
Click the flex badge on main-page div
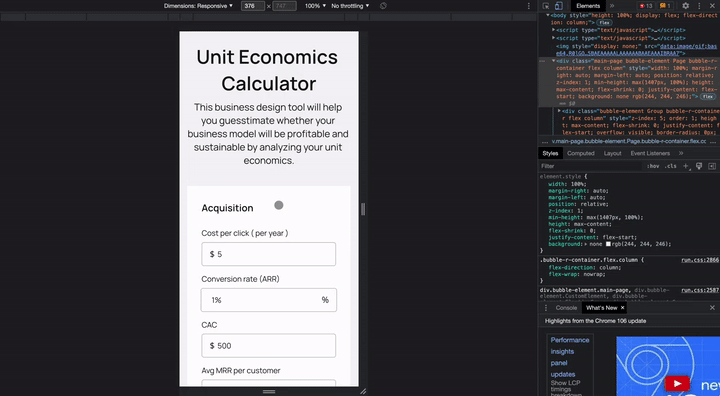708,96
